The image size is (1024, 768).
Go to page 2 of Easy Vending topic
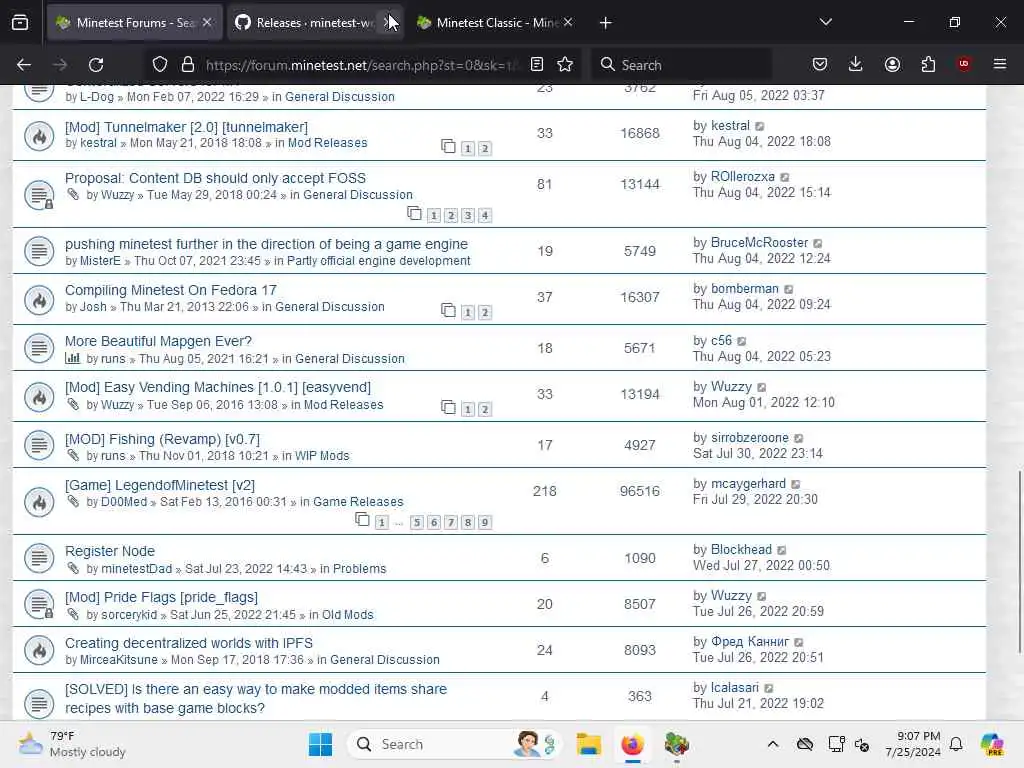click(x=485, y=409)
